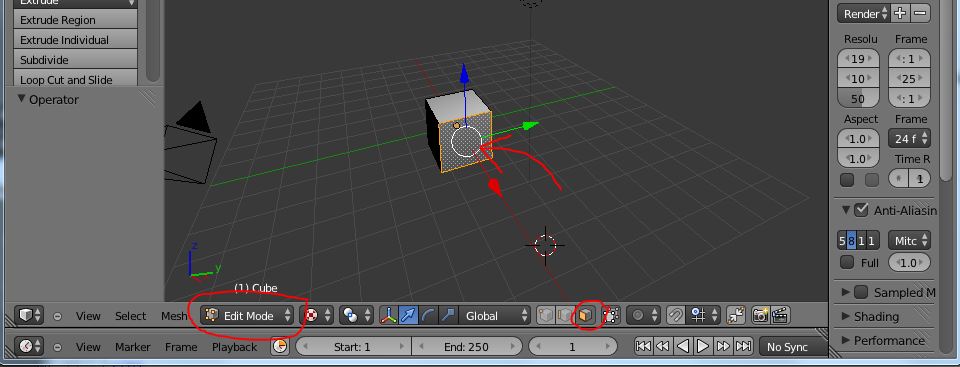Toggle the scale manipulator icon
The height and width of the screenshot is (367, 960).
click(448, 316)
